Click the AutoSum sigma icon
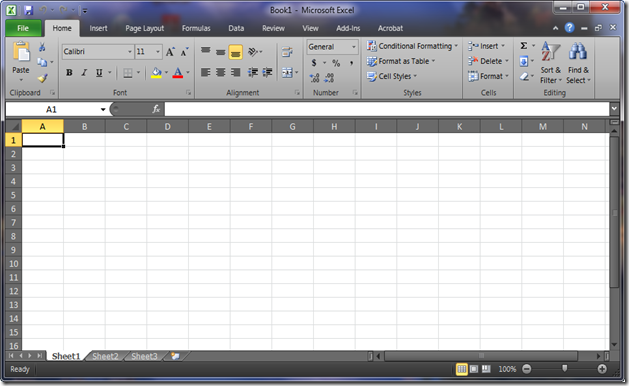The width and height of the screenshot is (629, 386). point(523,46)
